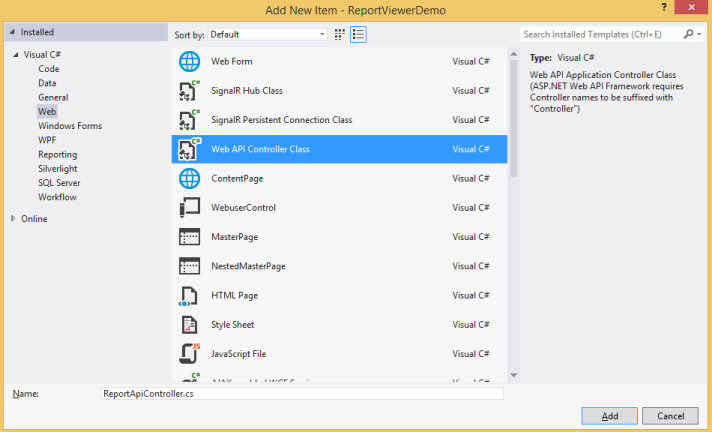Image resolution: width=712 pixels, height=432 pixels.
Task: Close the Add New Item dialog
Action: tap(692, 7)
